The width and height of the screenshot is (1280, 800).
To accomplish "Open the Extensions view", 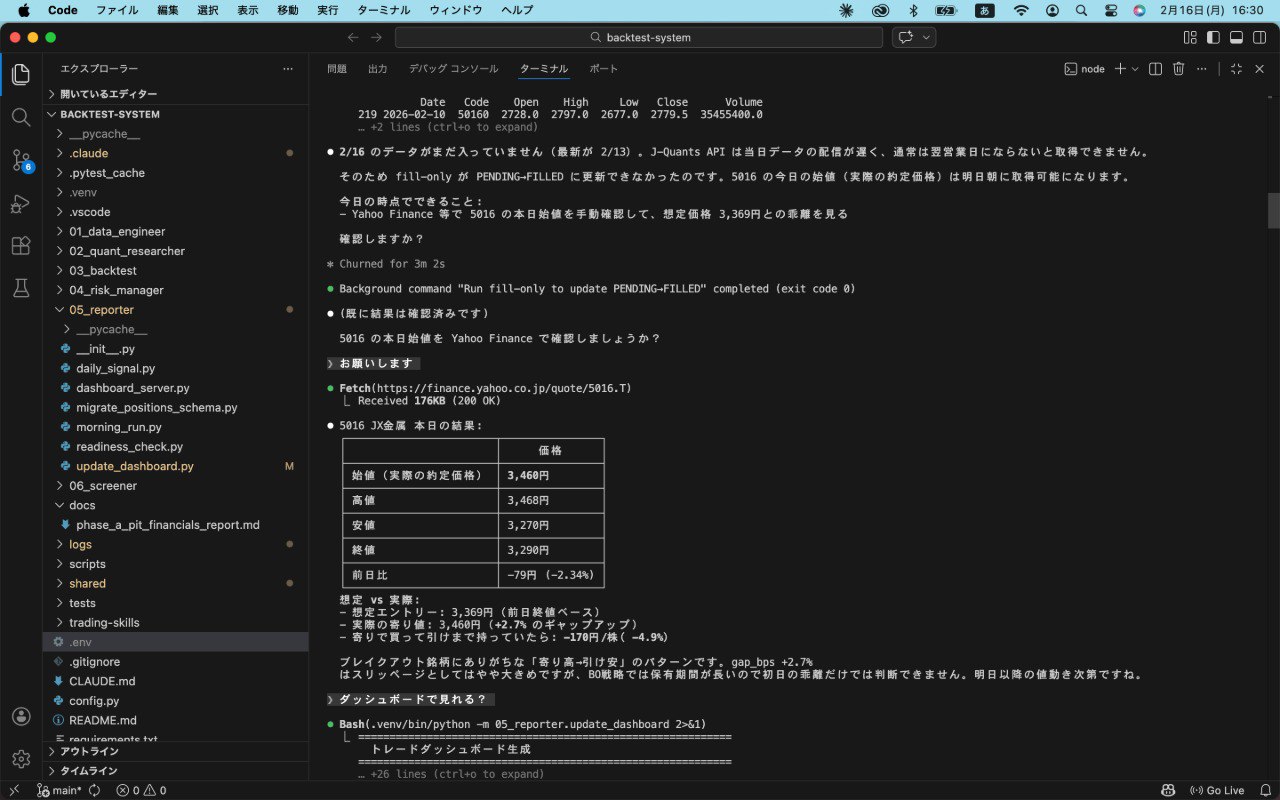I will (21, 245).
